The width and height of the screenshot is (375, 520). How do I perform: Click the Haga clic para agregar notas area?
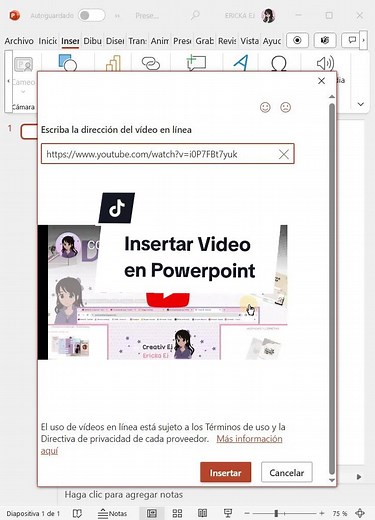(124, 494)
